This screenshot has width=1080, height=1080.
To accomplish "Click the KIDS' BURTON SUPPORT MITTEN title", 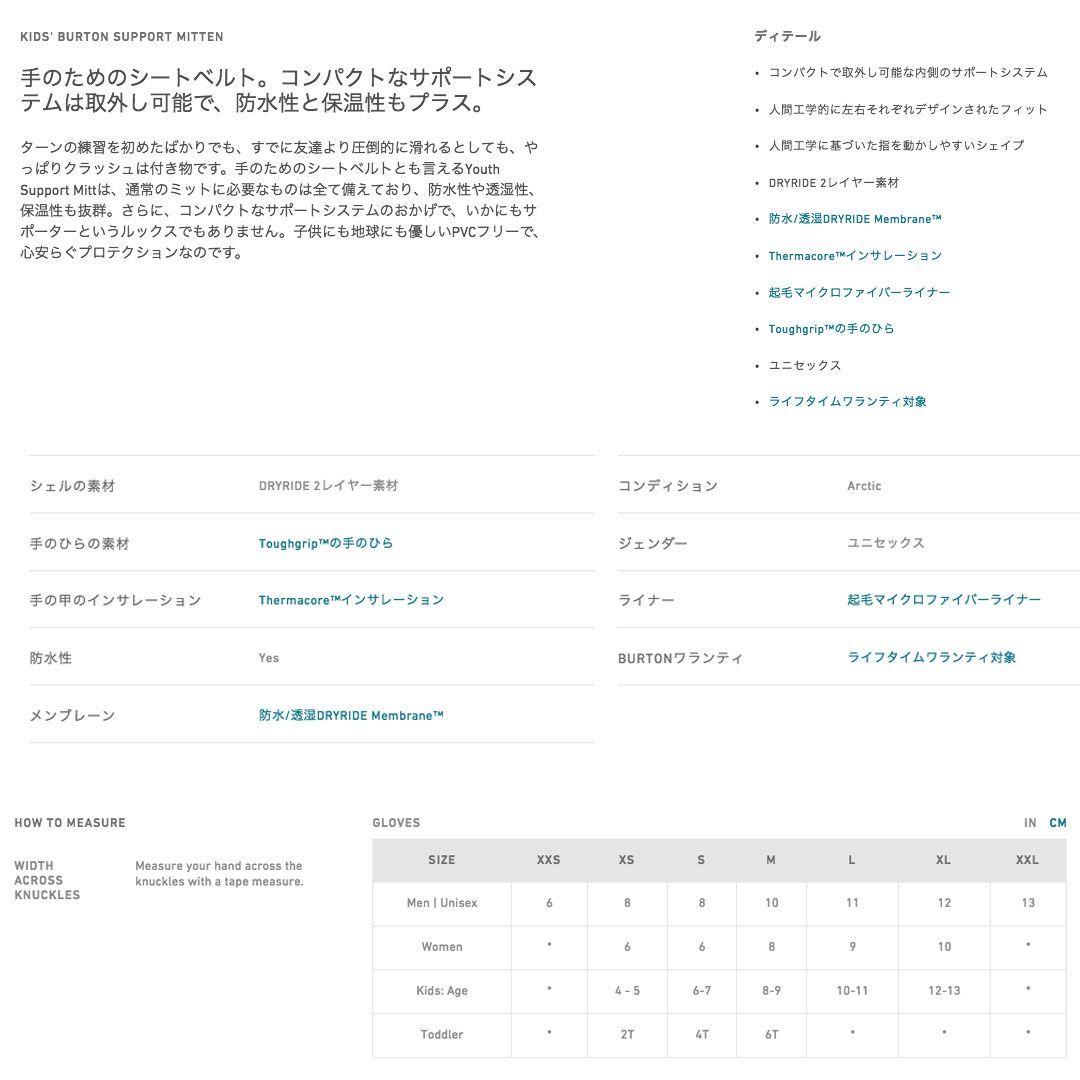I will pos(122,37).
